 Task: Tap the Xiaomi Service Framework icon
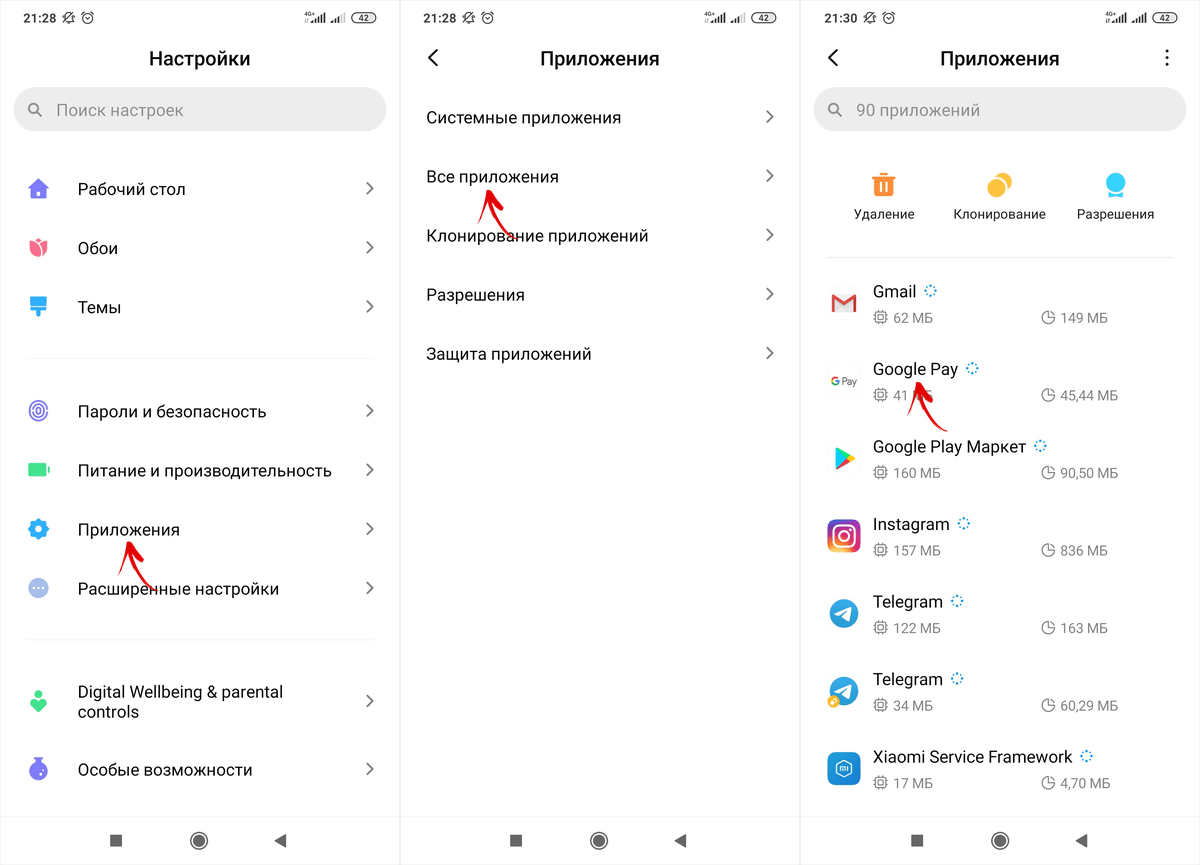(844, 769)
